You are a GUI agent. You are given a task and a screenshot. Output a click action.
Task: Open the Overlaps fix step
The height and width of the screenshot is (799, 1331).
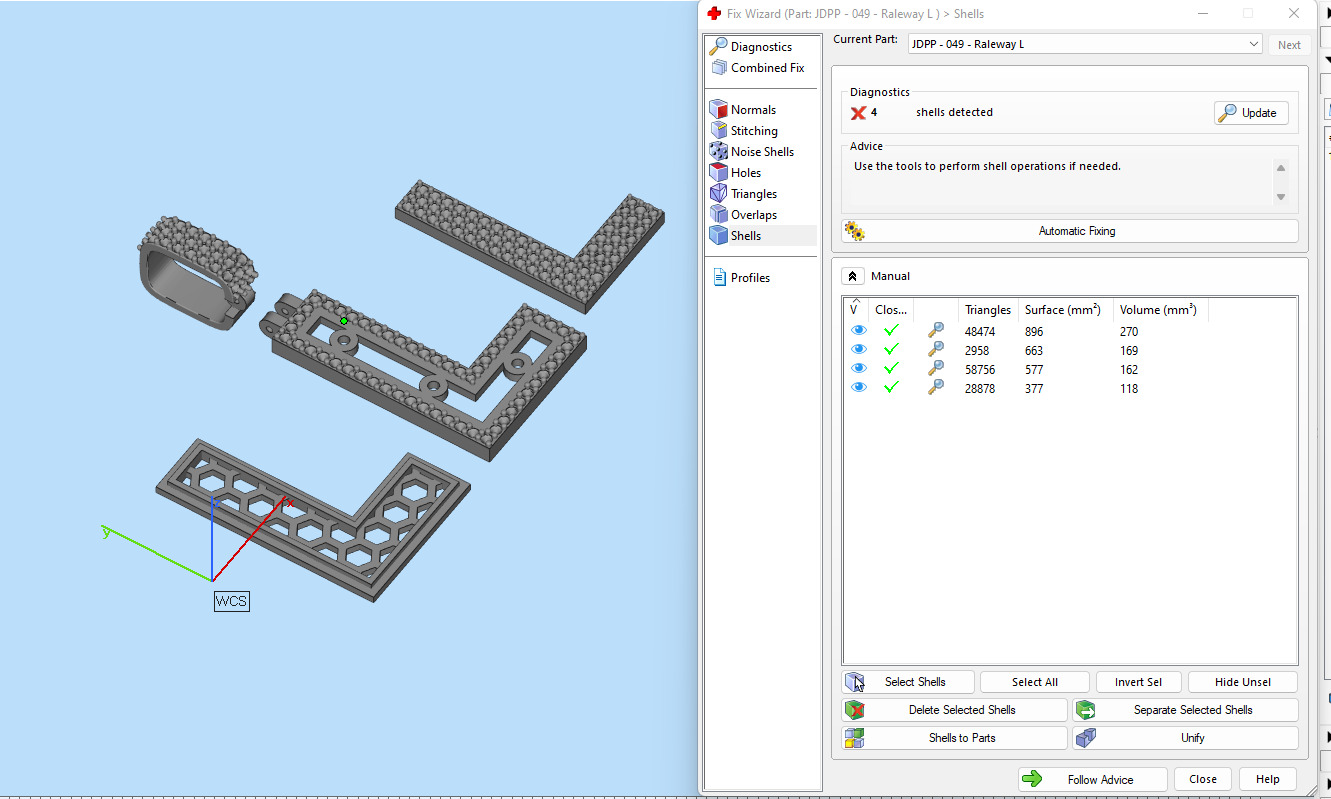coord(743,215)
